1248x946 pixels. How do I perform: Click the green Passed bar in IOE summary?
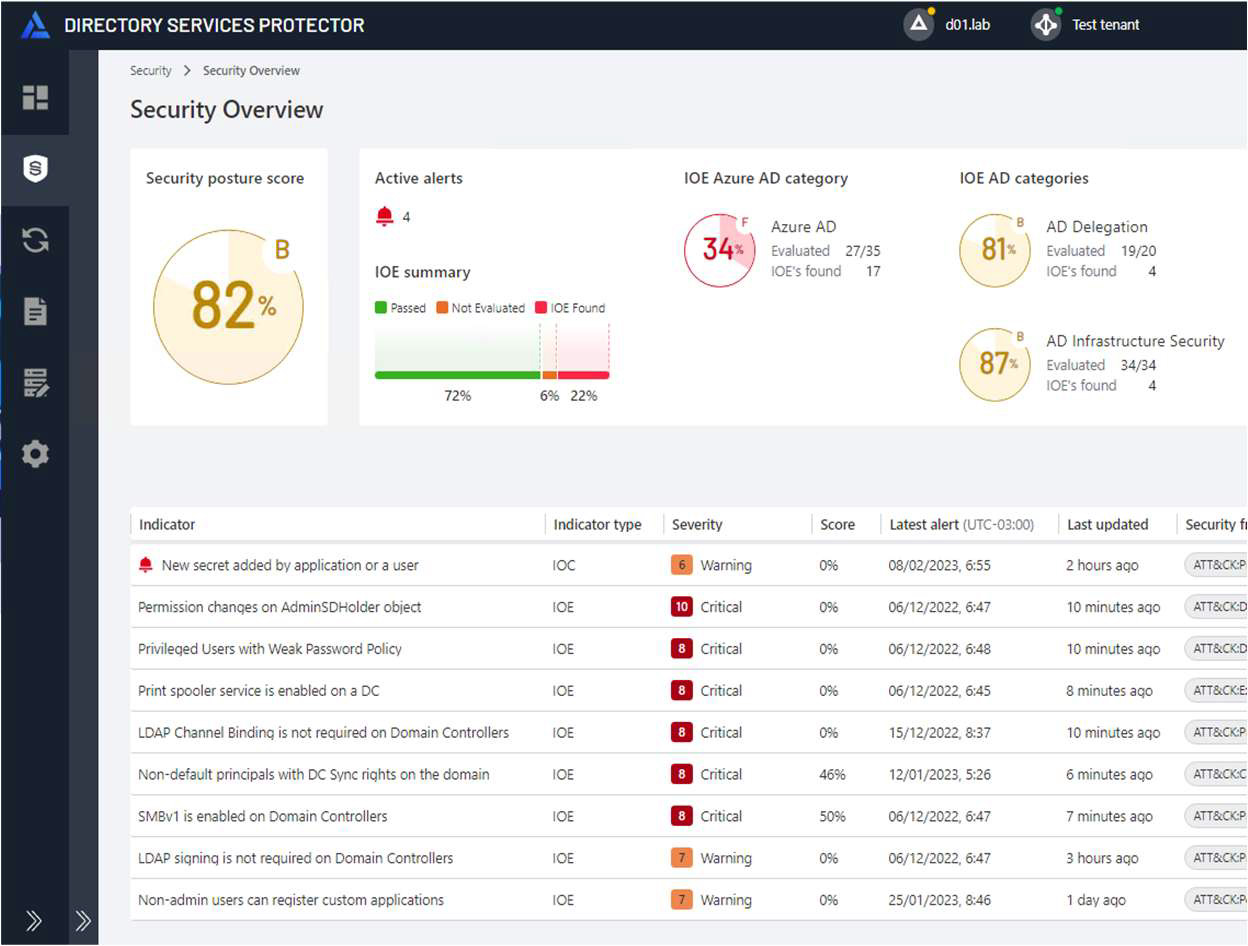[x=458, y=375]
